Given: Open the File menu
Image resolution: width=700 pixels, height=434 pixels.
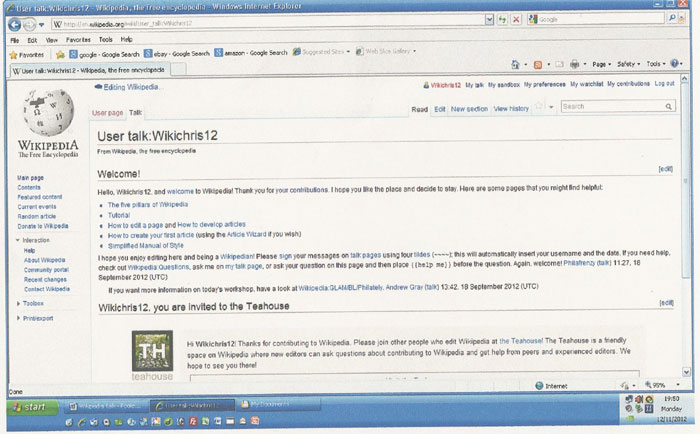Looking at the screenshot, I should pos(15,40).
